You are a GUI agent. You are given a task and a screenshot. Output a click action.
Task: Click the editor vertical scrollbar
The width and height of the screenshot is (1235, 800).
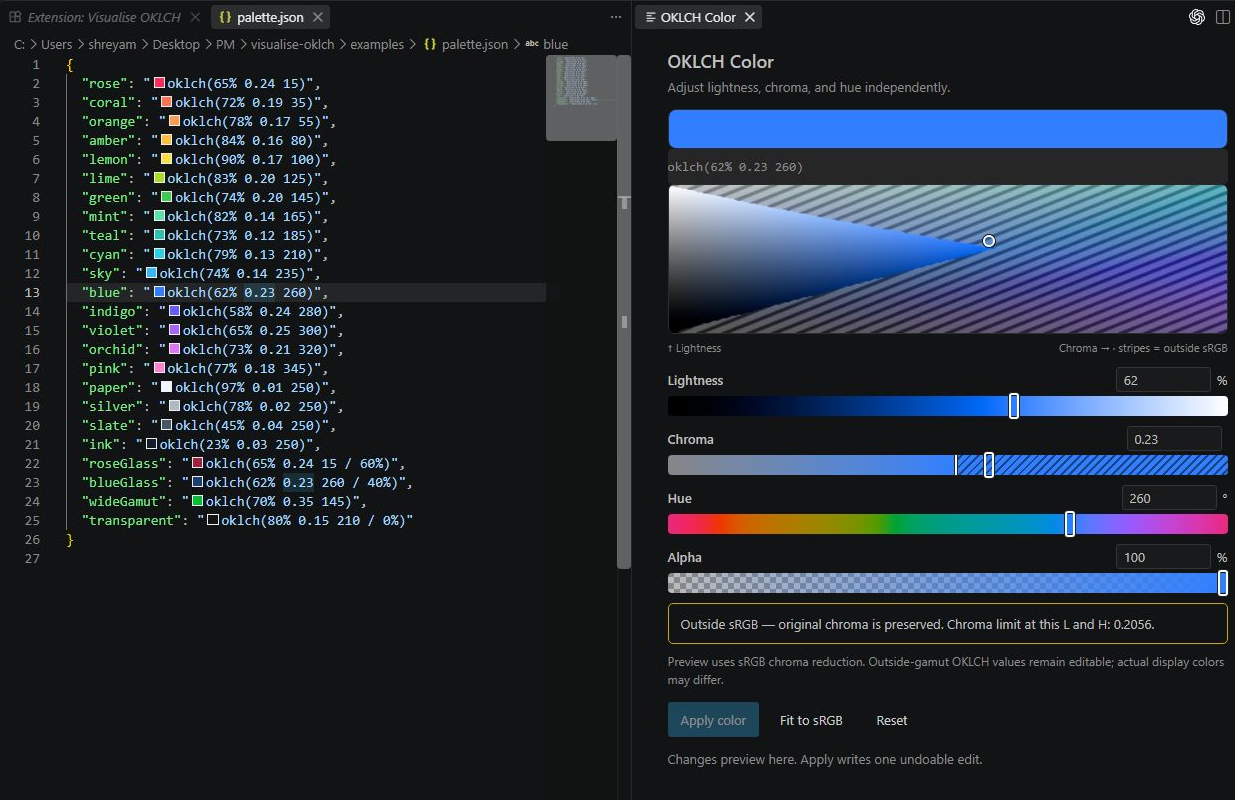[x=624, y=311]
